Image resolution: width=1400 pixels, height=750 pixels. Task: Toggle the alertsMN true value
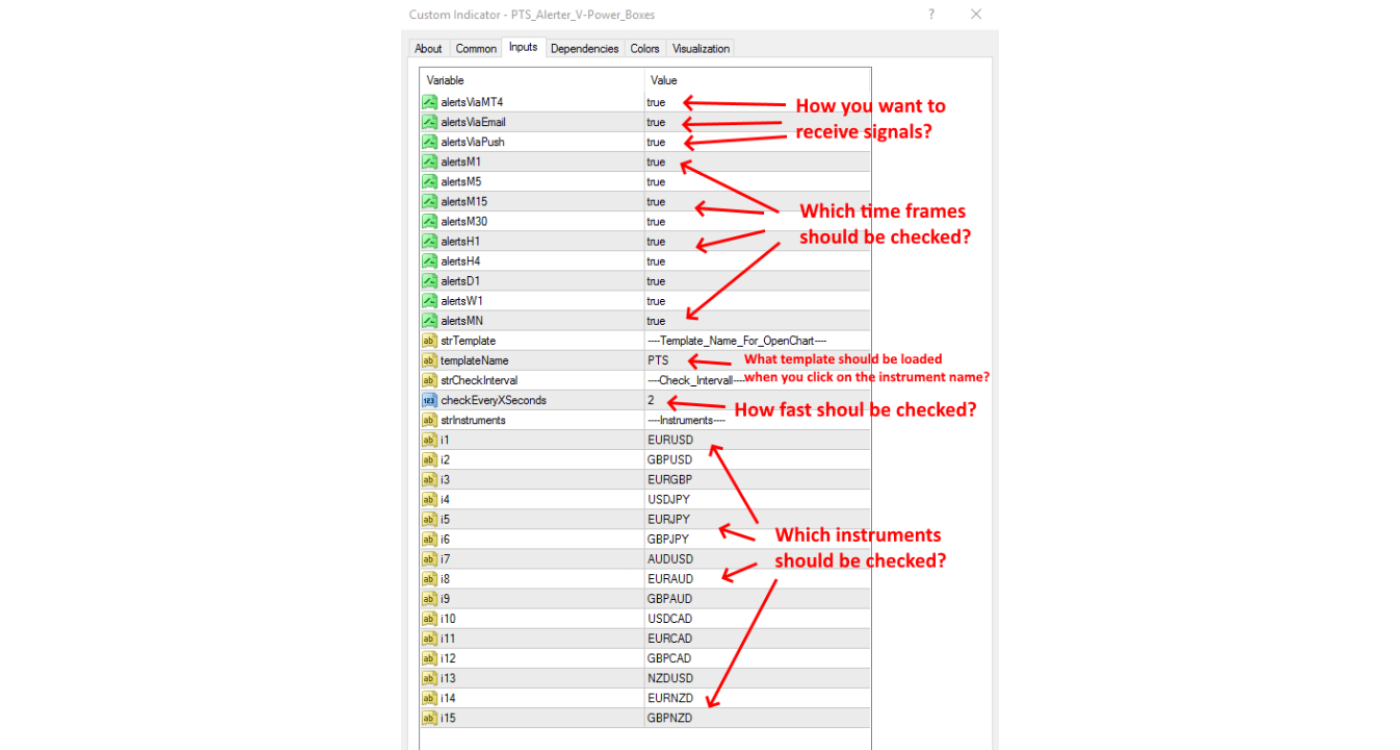tap(656, 321)
